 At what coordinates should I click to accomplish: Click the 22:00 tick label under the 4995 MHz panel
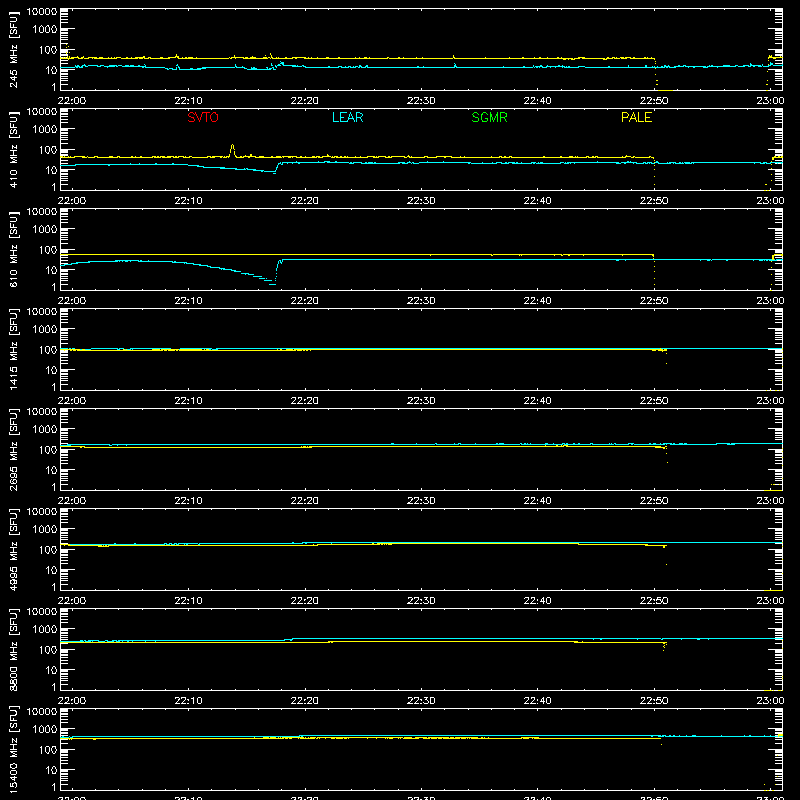tap(72, 601)
